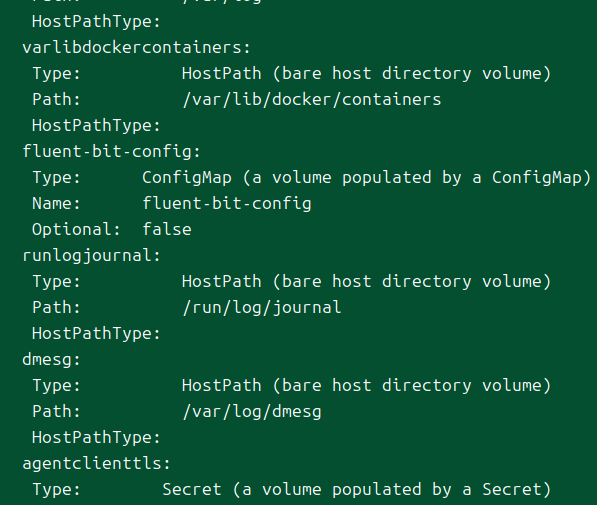Click the agentclienttls volume heading
Image resolution: width=597 pixels, height=505 pixels.
click(96, 463)
